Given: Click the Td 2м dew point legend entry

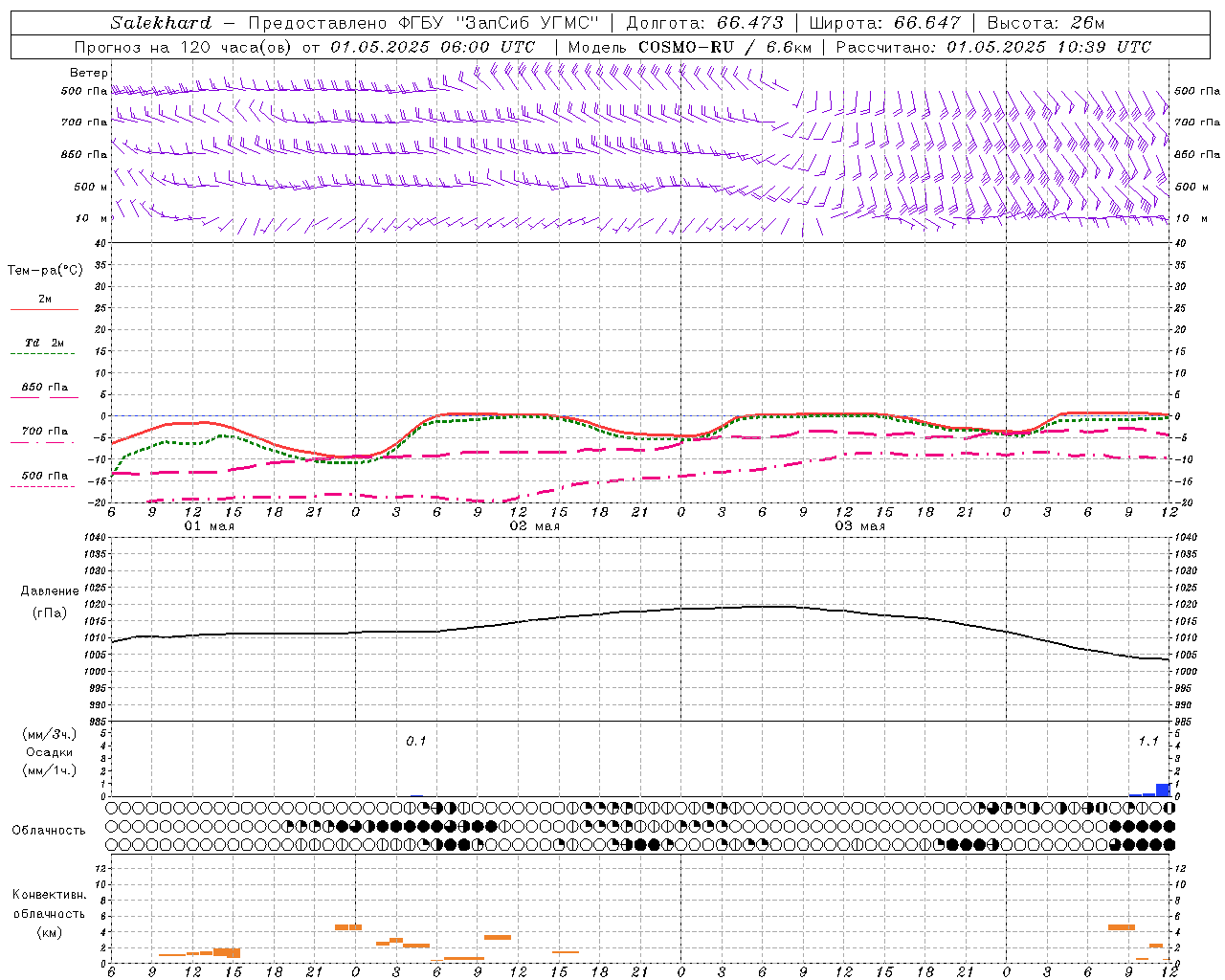Looking at the screenshot, I should tap(44, 343).
